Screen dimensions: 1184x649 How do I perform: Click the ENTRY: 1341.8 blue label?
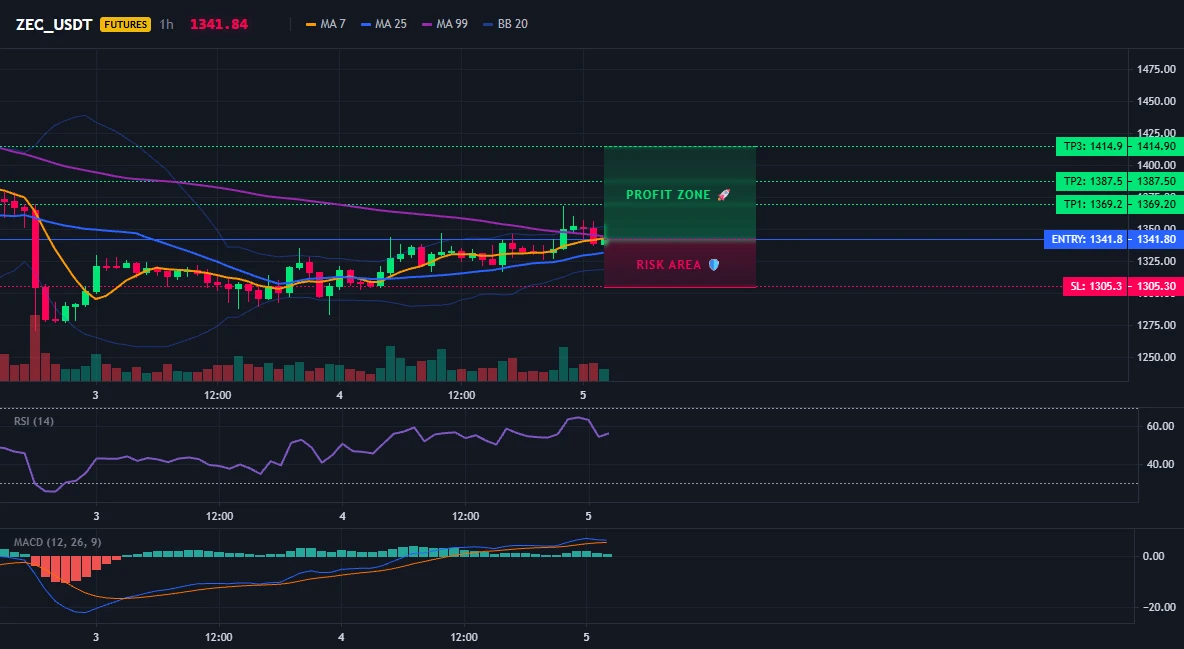[x=1086, y=240]
